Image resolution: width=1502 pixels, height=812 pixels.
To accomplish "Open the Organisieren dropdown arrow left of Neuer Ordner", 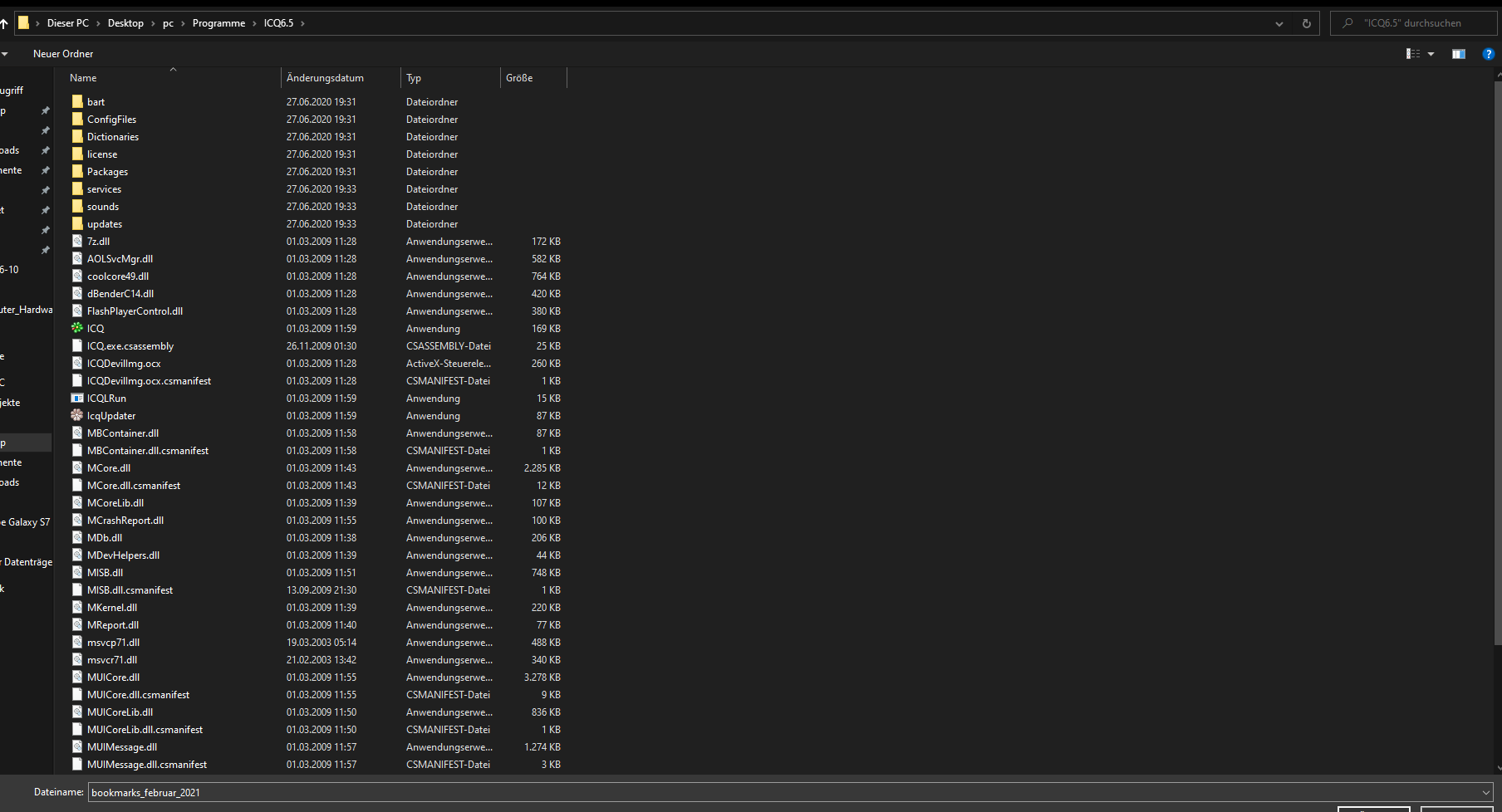I will click(5, 54).
